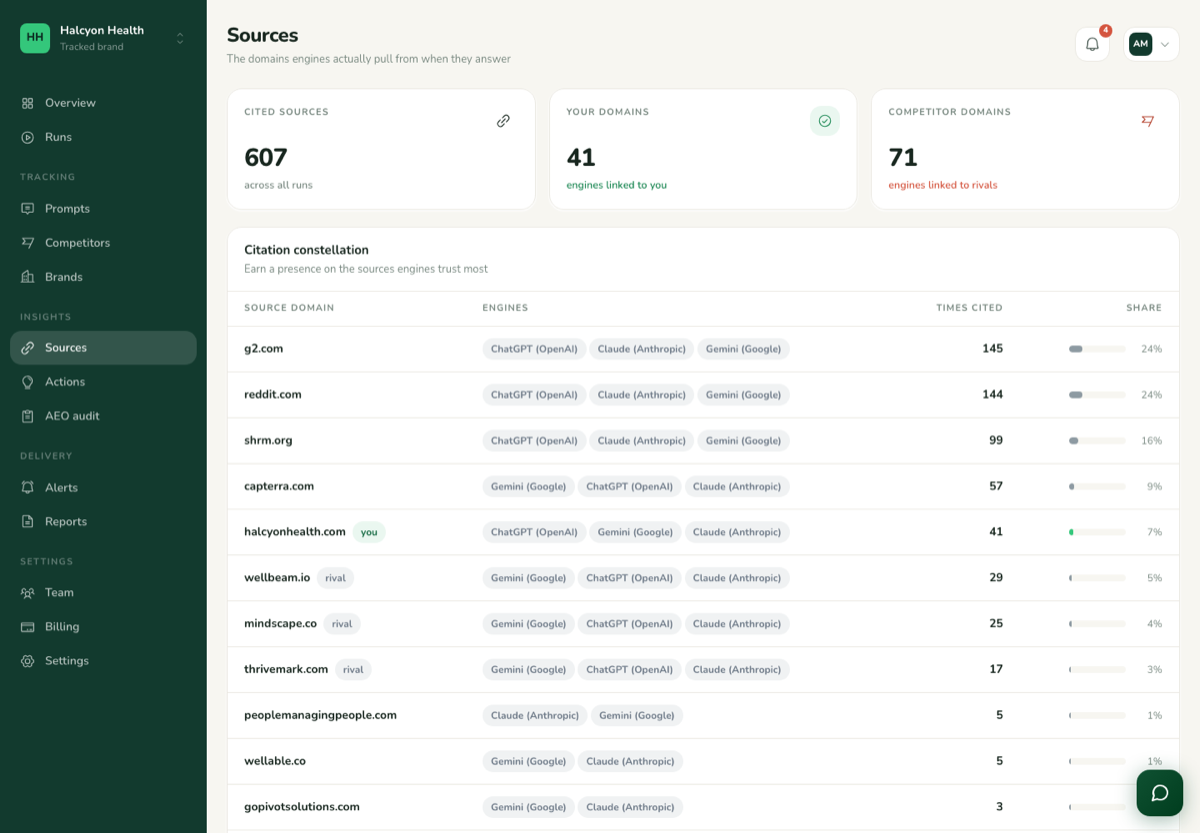Open the chat support widget
The height and width of the screenshot is (833, 1200).
coord(1160,793)
